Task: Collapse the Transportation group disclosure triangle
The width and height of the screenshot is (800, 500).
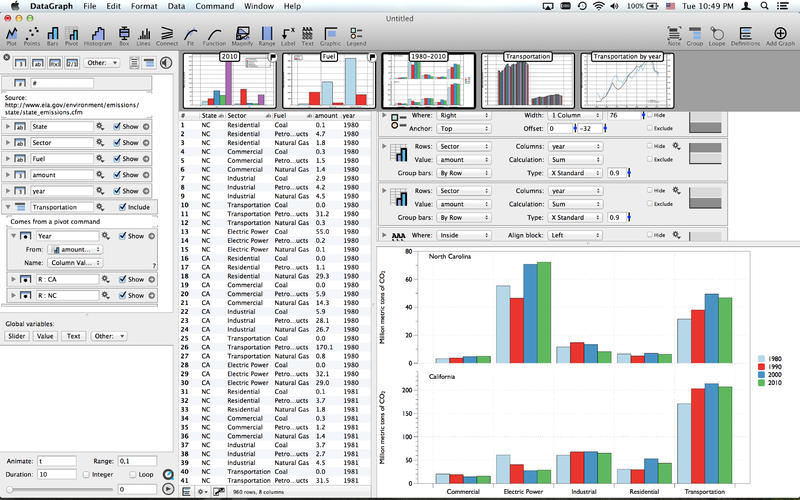Action: pos(8,207)
